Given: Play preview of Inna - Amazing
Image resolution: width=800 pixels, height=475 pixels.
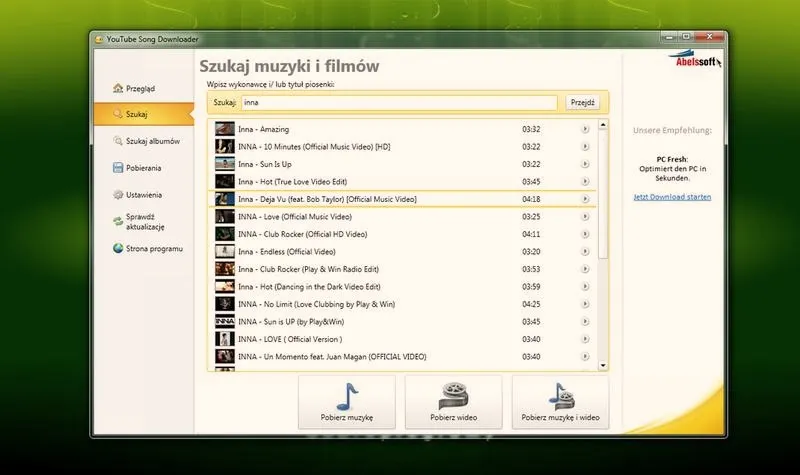Looking at the screenshot, I should click(585, 129).
